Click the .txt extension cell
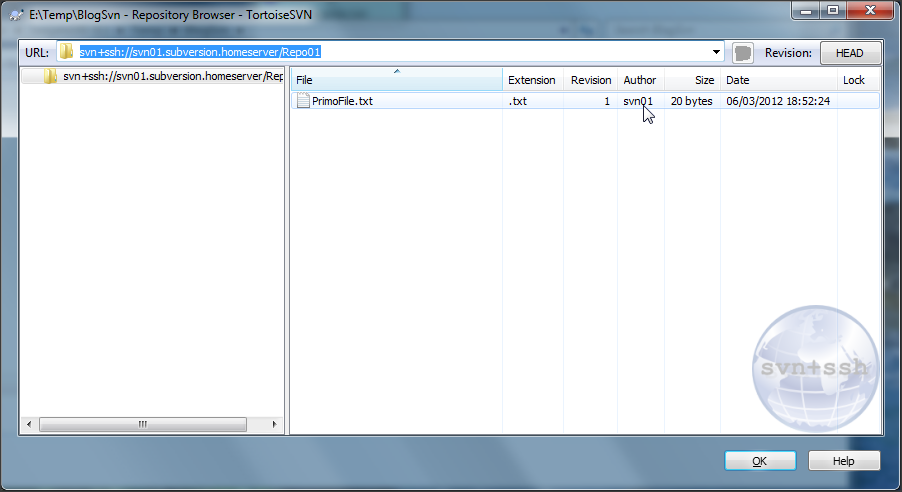Image resolution: width=902 pixels, height=492 pixels. (x=518, y=101)
